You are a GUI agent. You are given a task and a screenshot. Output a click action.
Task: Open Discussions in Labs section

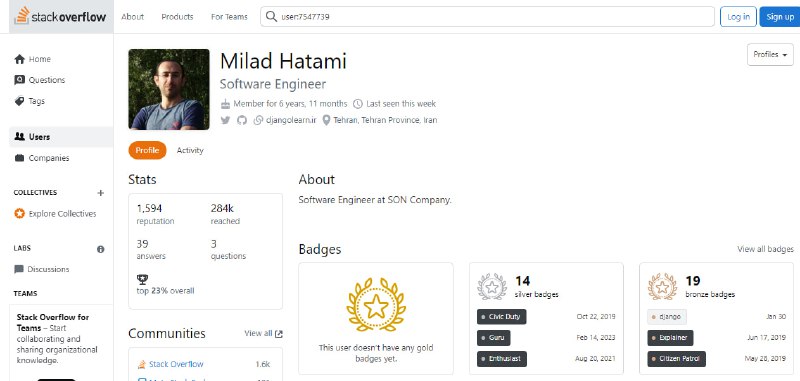point(48,269)
